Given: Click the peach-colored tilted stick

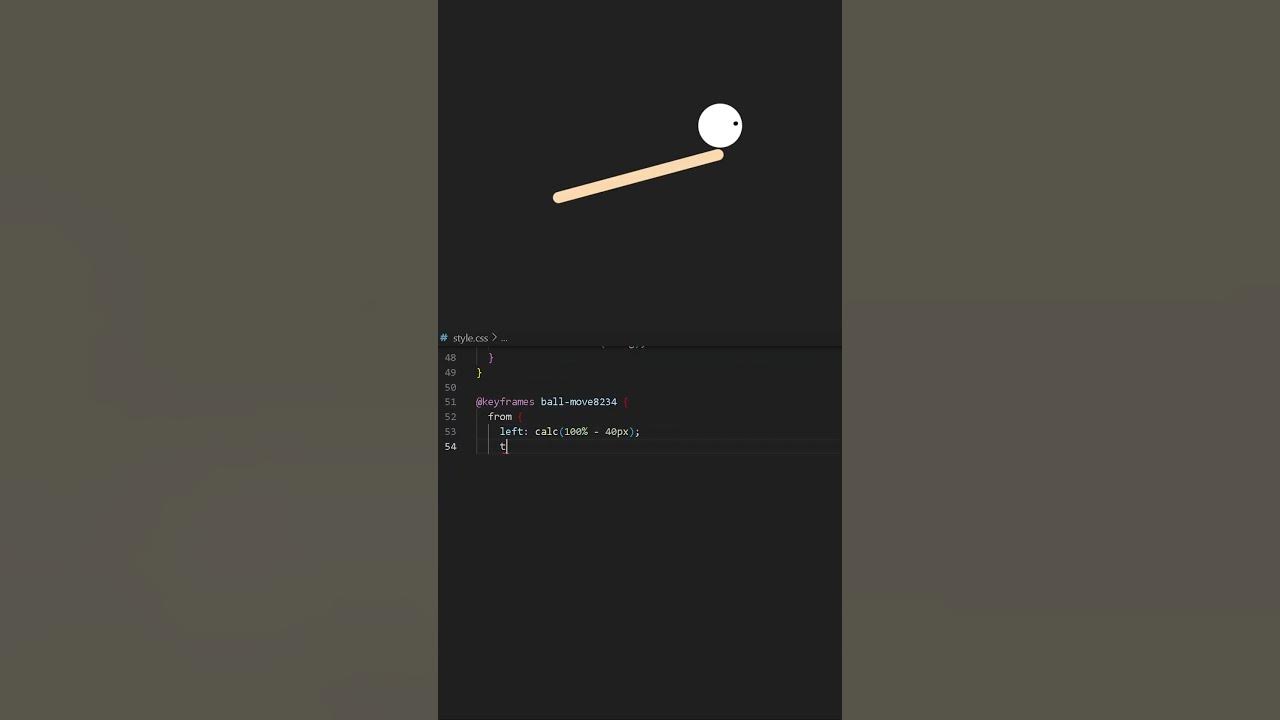Looking at the screenshot, I should coord(638,176).
